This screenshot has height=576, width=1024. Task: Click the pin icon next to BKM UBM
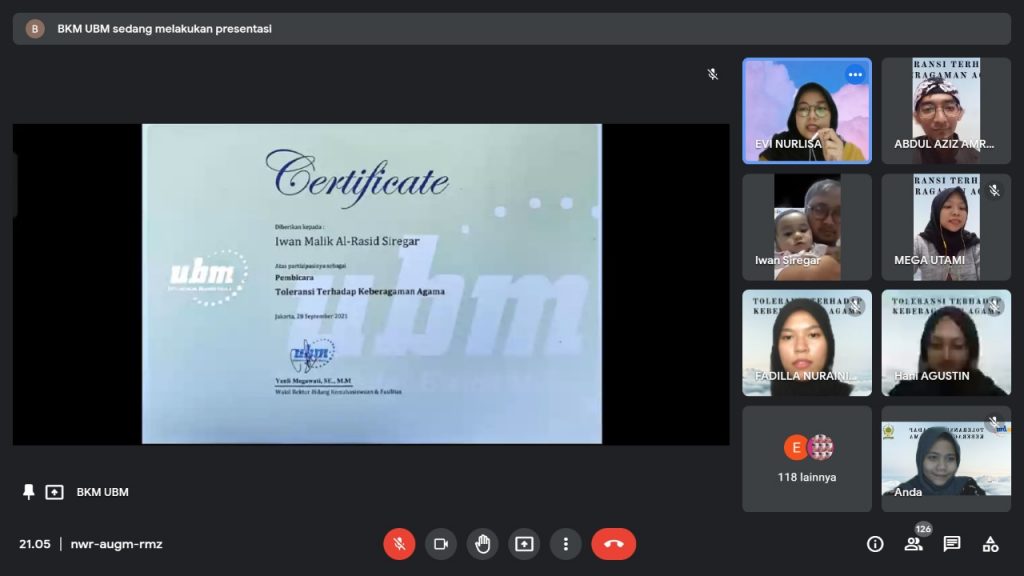click(28, 492)
